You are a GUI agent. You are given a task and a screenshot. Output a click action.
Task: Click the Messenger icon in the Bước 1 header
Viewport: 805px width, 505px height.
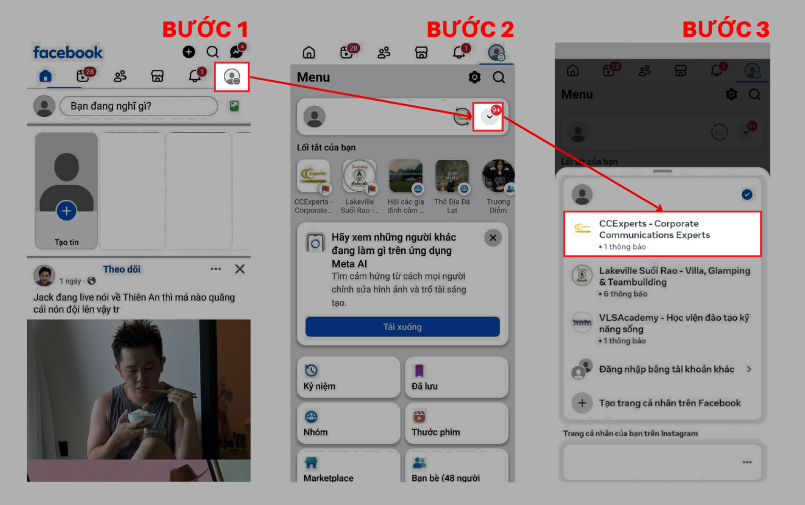[x=237, y=52]
